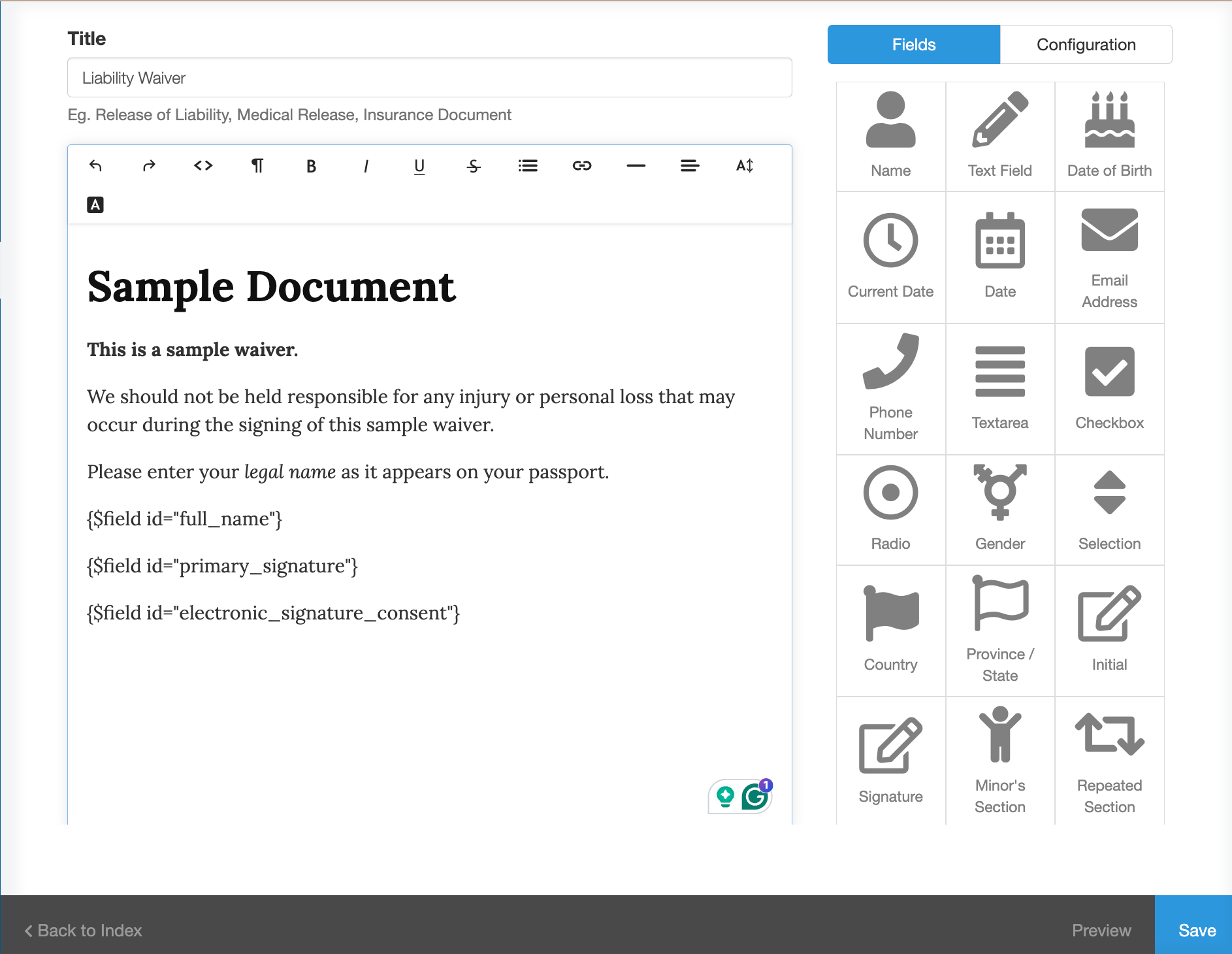This screenshot has height=954, width=1232.
Task: Toggle underline formatting
Action: point(419,166)
